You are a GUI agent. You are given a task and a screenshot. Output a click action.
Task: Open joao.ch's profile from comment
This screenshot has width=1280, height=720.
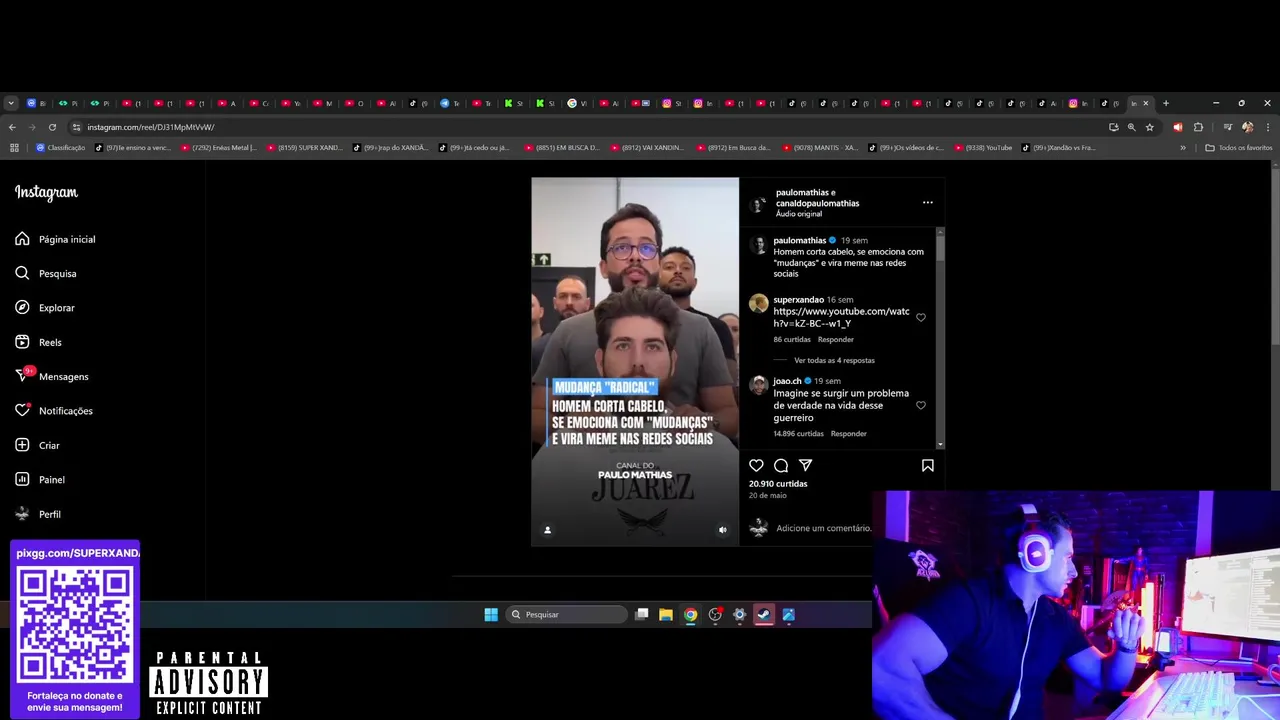[x=787, y=380]
